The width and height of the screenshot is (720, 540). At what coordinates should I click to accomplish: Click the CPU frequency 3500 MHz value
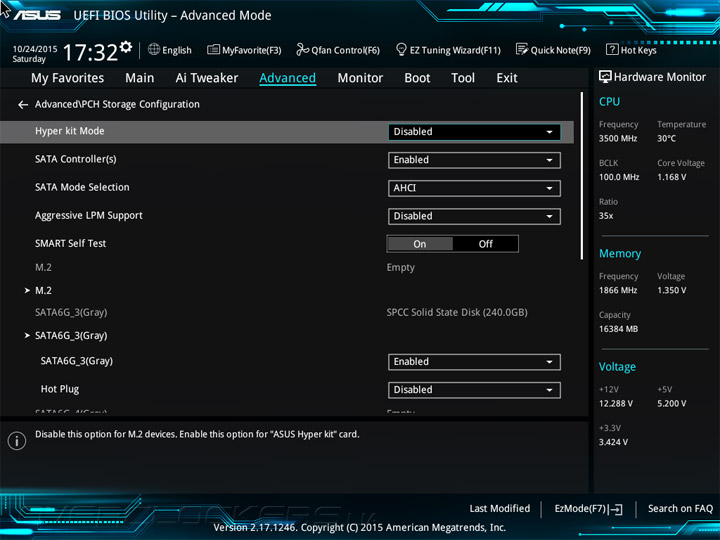618,139
